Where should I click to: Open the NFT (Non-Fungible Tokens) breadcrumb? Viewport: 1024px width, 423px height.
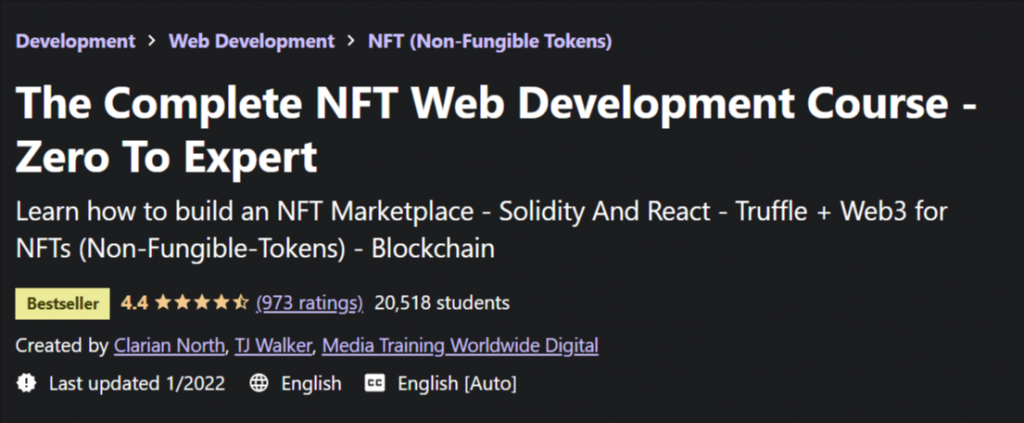pos(490,42)
